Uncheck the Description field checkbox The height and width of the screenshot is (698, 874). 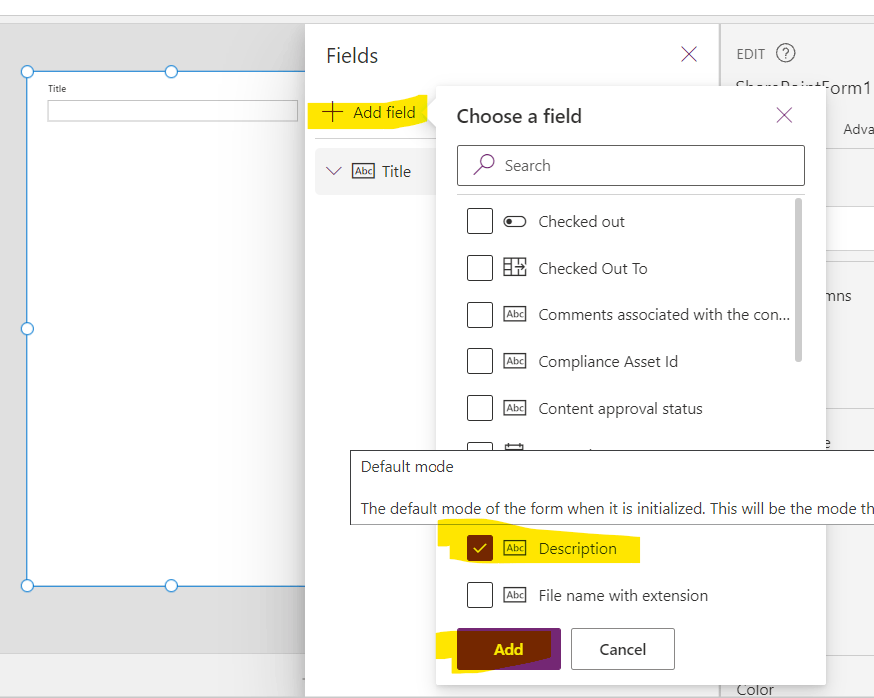coord(479,548)
